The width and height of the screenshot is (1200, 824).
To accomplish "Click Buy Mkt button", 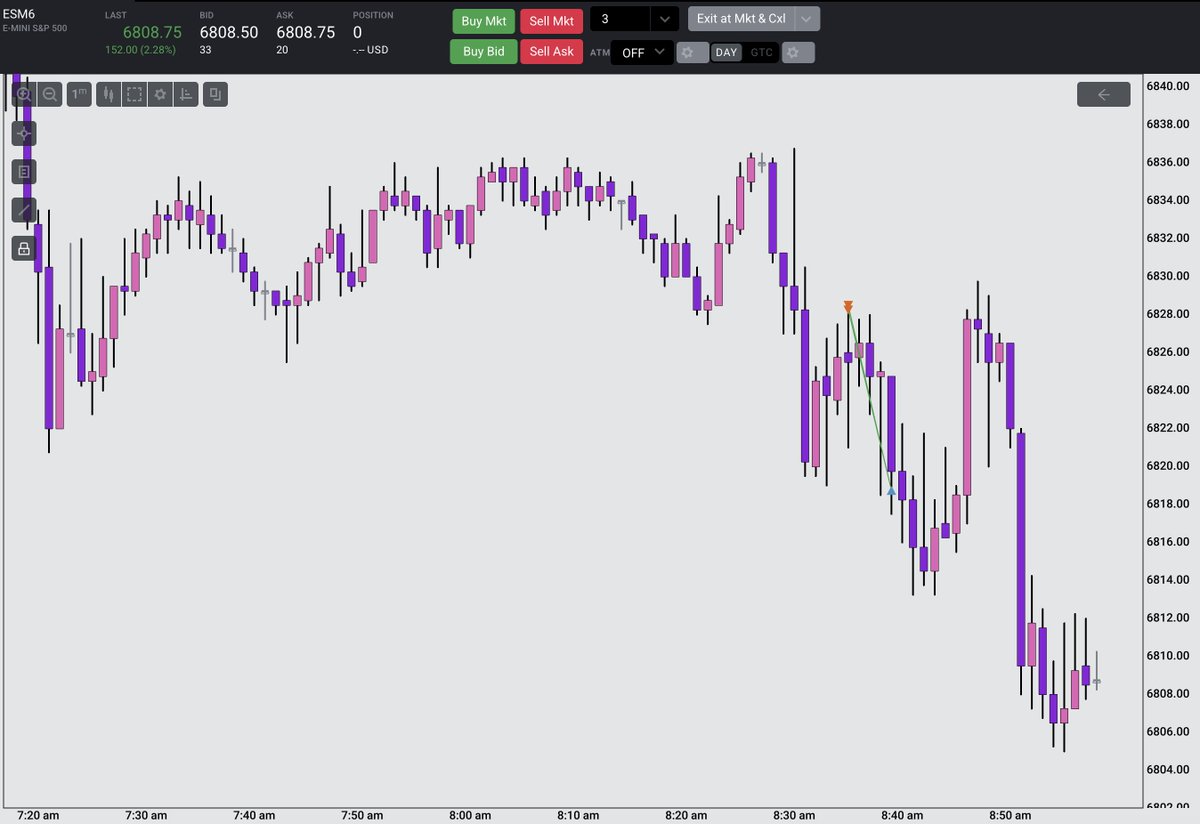I will click(x=484, y=21).
